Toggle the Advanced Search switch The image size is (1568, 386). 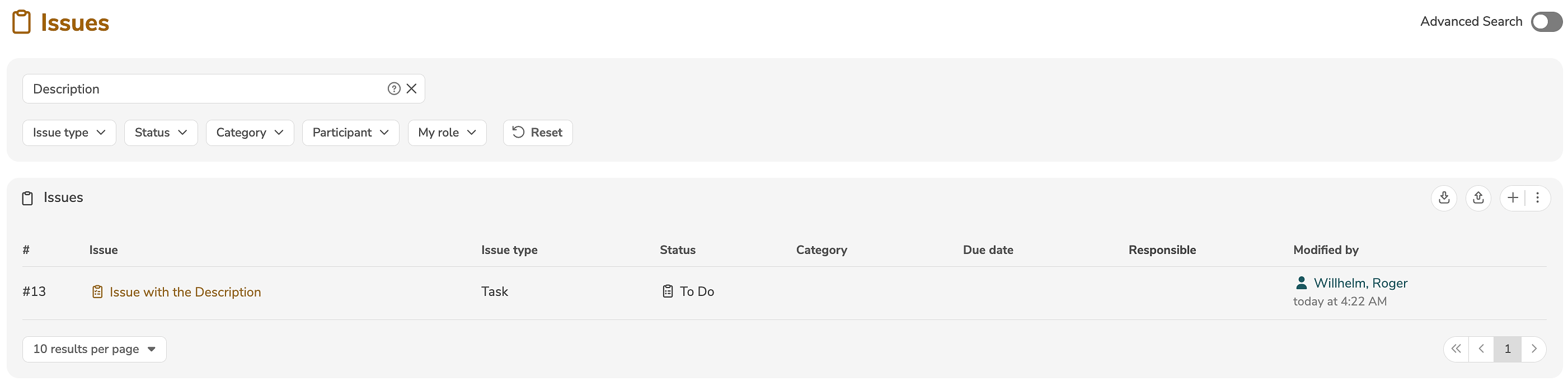tap(1546, 22)
